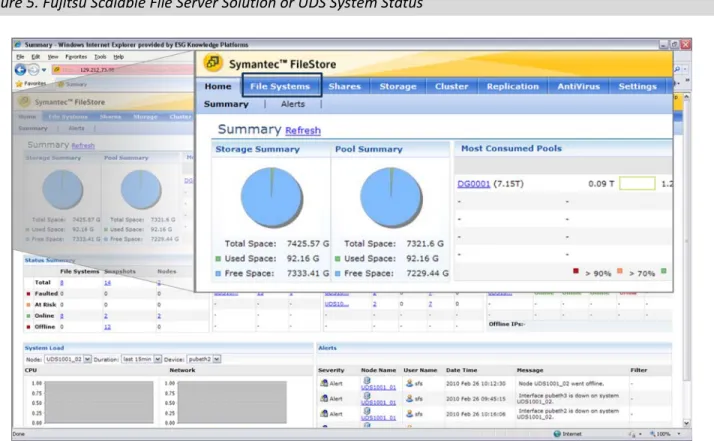Click the DG0001 usage bar indicator

coord(638,183)
